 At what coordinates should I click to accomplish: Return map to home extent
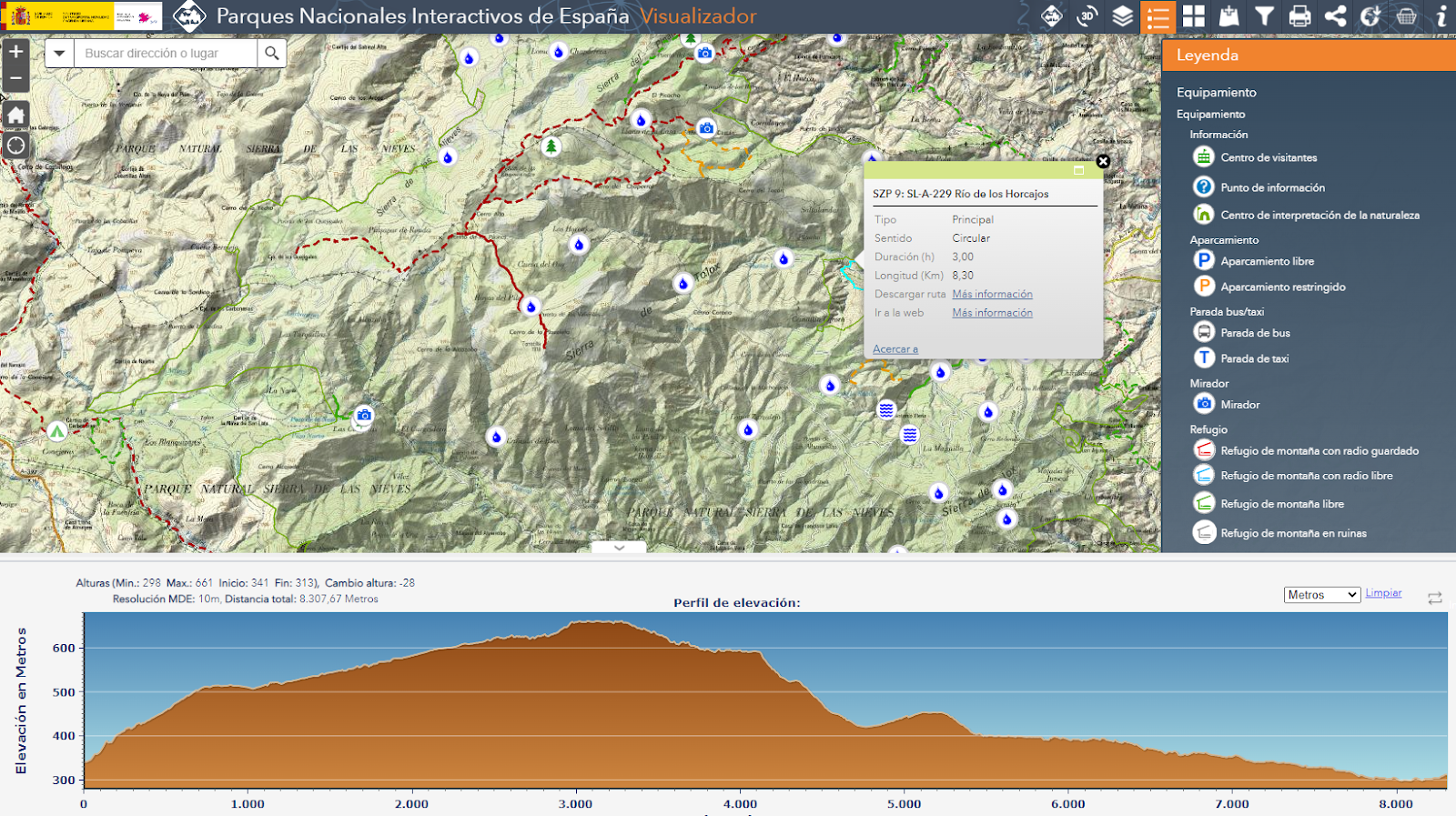pos(16,115)
